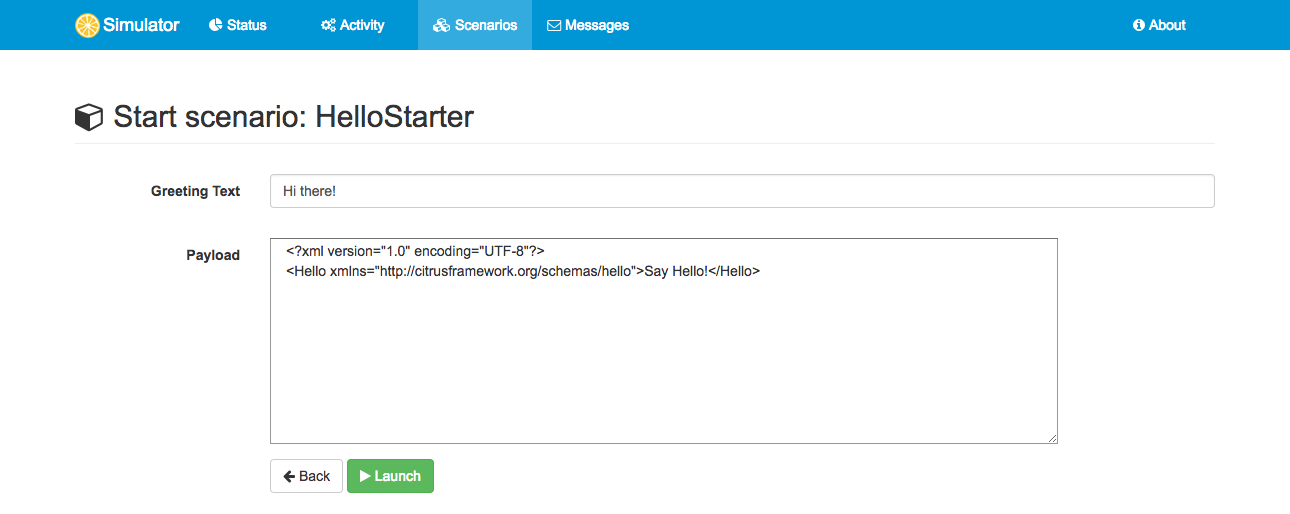This screenshot has height=514, width=1290.
Task: Click the Simulator brand name text
Action: (x=141, y=25)
